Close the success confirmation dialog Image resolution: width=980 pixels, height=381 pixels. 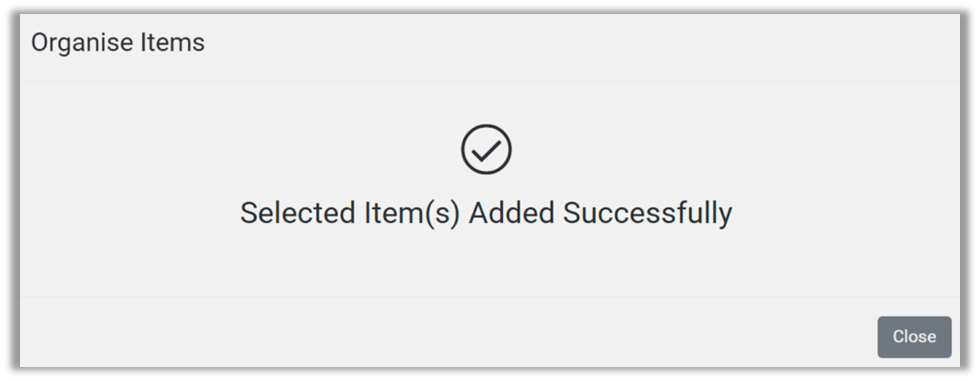click(x=914, y=337)
